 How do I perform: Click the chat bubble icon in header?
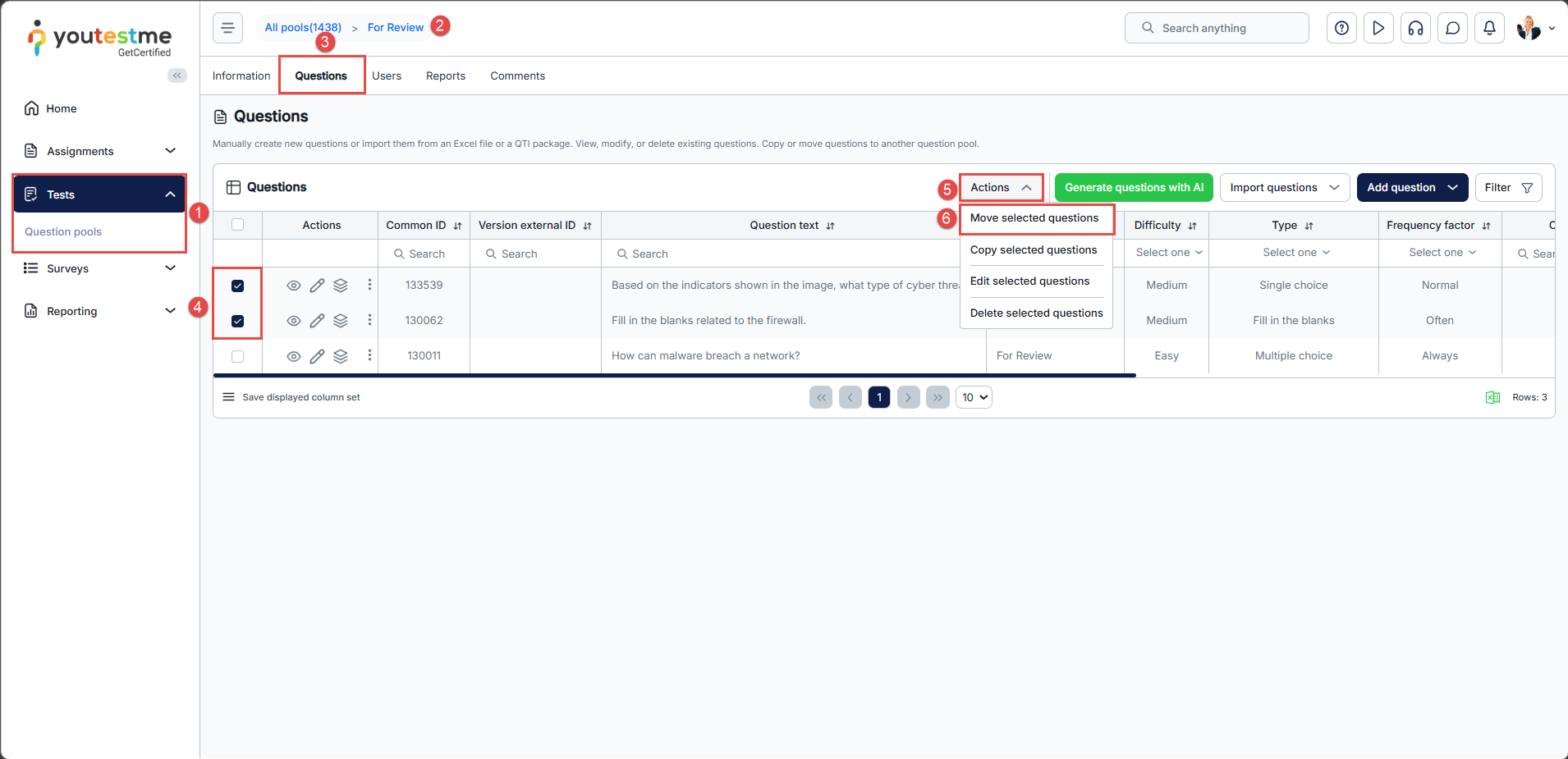[1452, 28]
